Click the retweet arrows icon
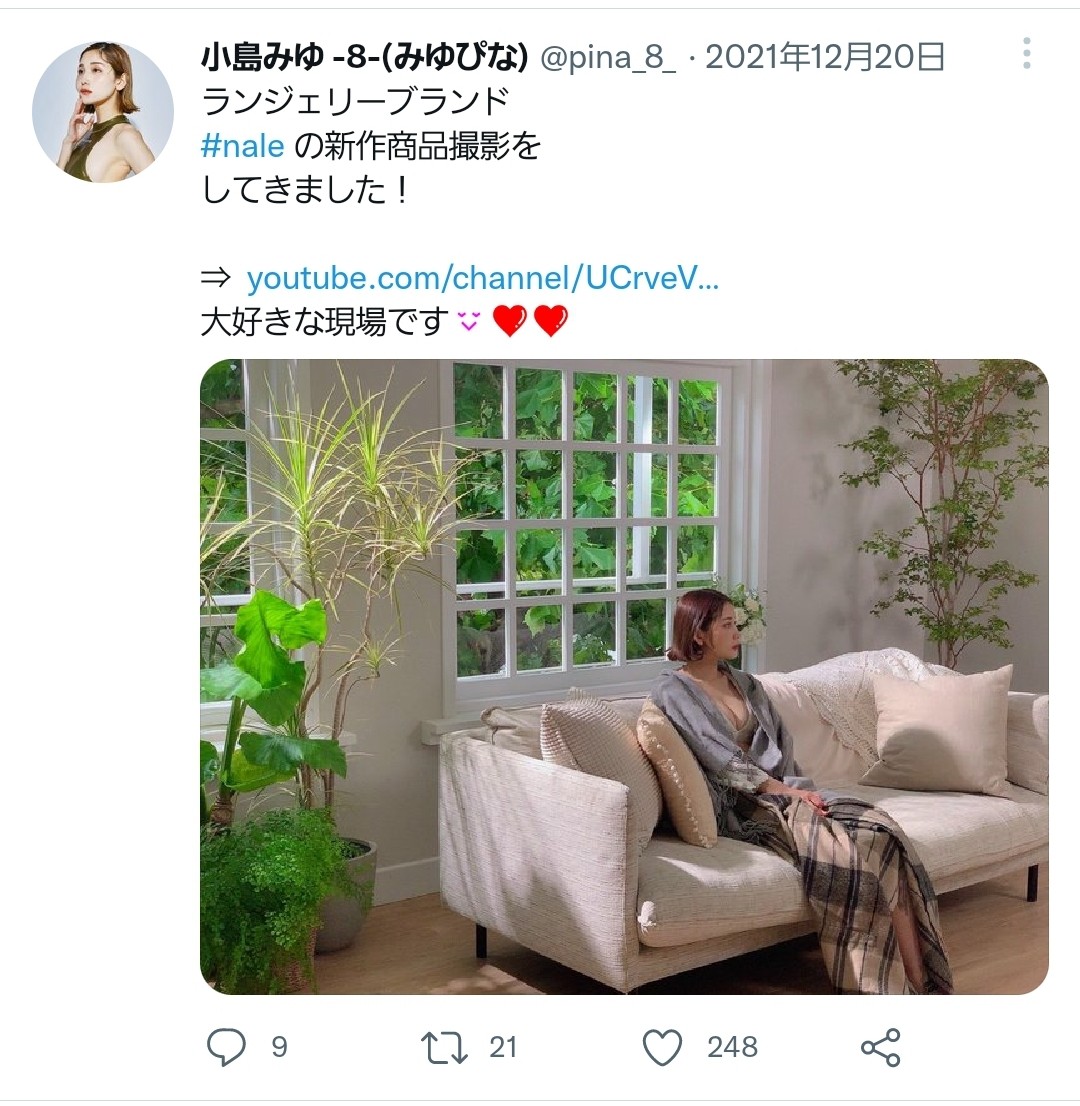Viewport: 1080px width, 1106px height. (444, 1047)
